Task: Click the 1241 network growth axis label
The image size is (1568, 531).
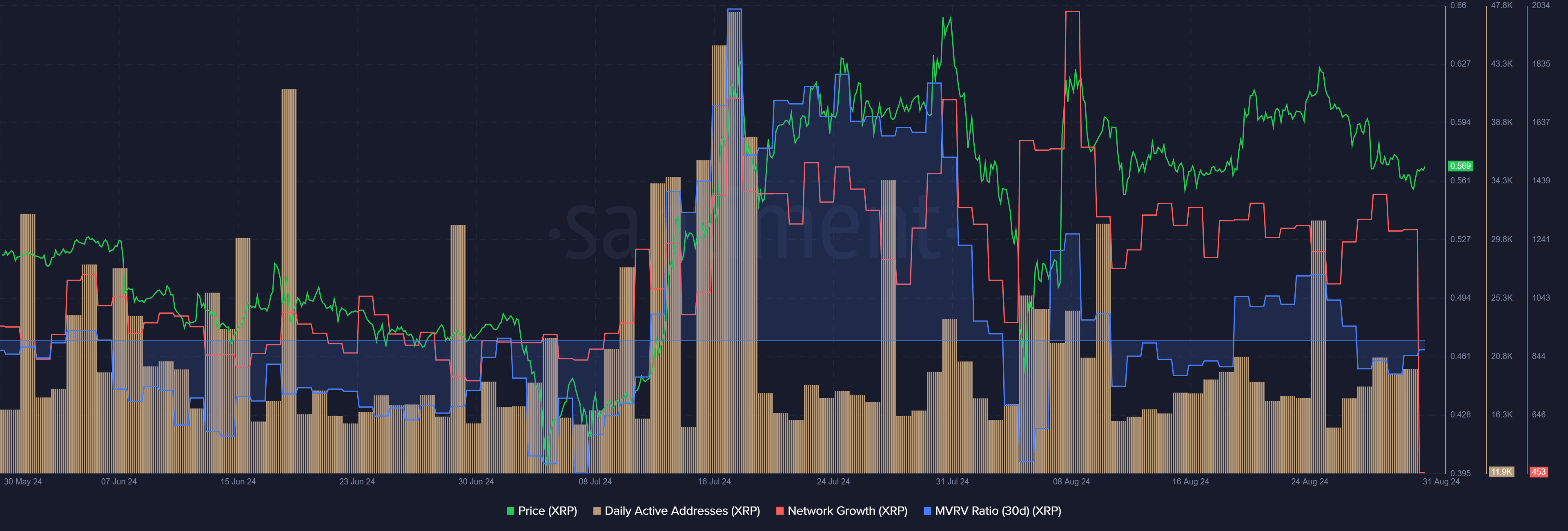Action: click(1541, 239)
